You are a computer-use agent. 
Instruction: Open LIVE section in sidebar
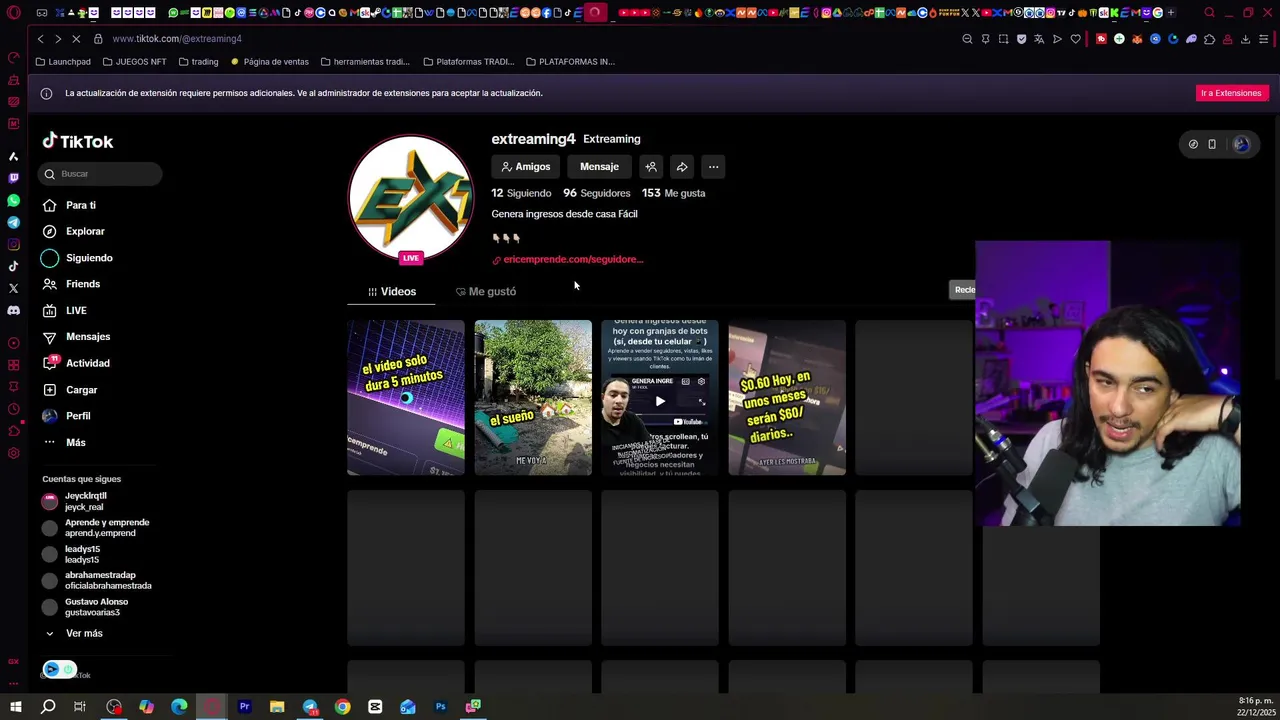[x=65, y=311]
